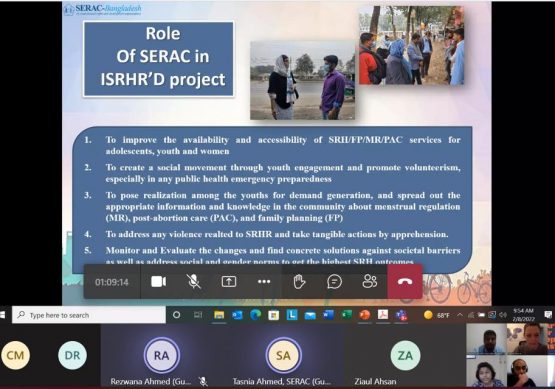
Task: Turn off the camera in the call toolbar
Action: [x=158, y=282]
